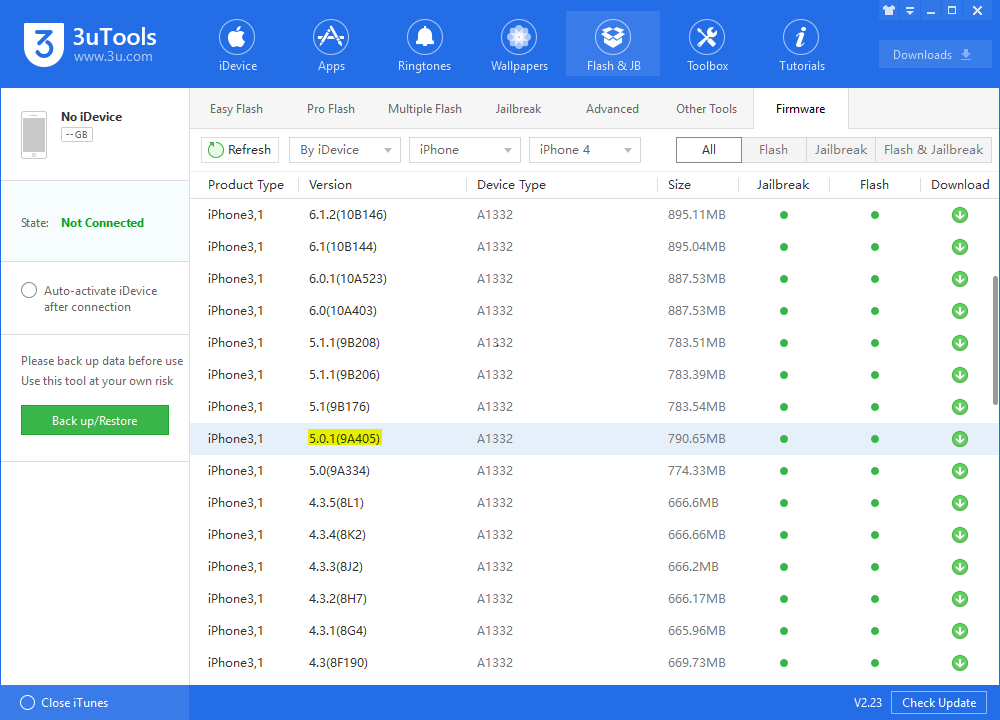The height and width of the screenshot is (720, 1000).
Task: Download firmware 4.3(8F190)
Action: 960,663
